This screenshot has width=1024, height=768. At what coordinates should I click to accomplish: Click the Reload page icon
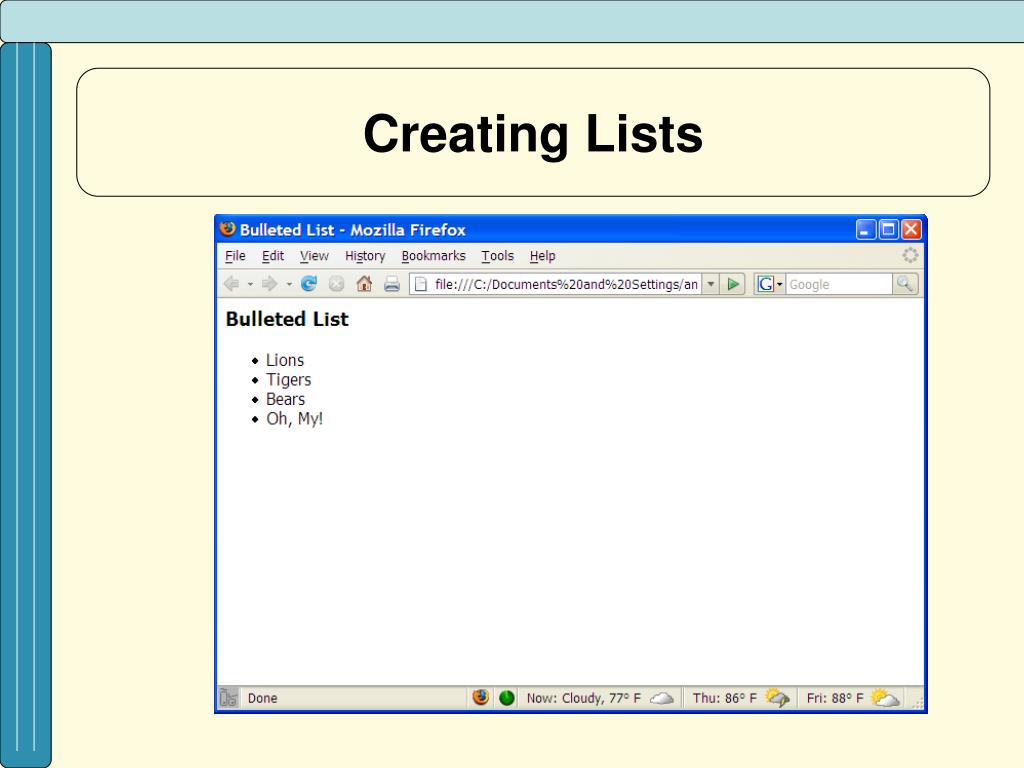[x=308, y=284]
